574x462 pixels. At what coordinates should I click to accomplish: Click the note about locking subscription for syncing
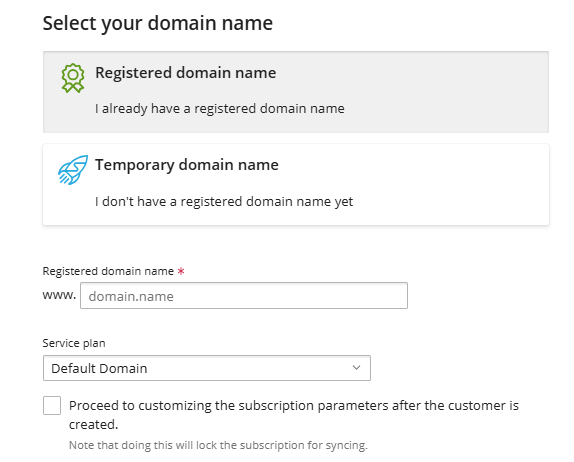tap(218, 445)
